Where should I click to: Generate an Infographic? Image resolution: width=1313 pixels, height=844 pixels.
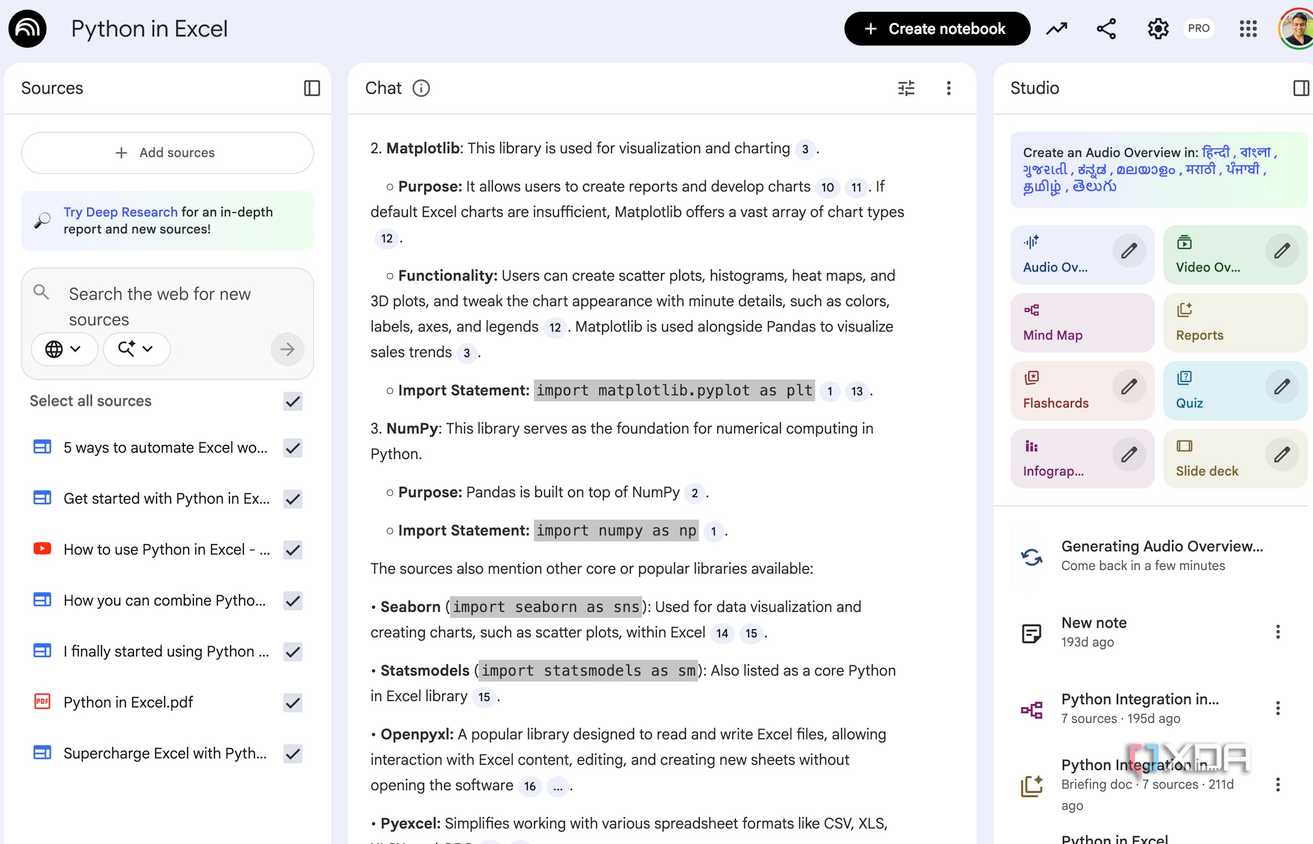coord(1082,459)
